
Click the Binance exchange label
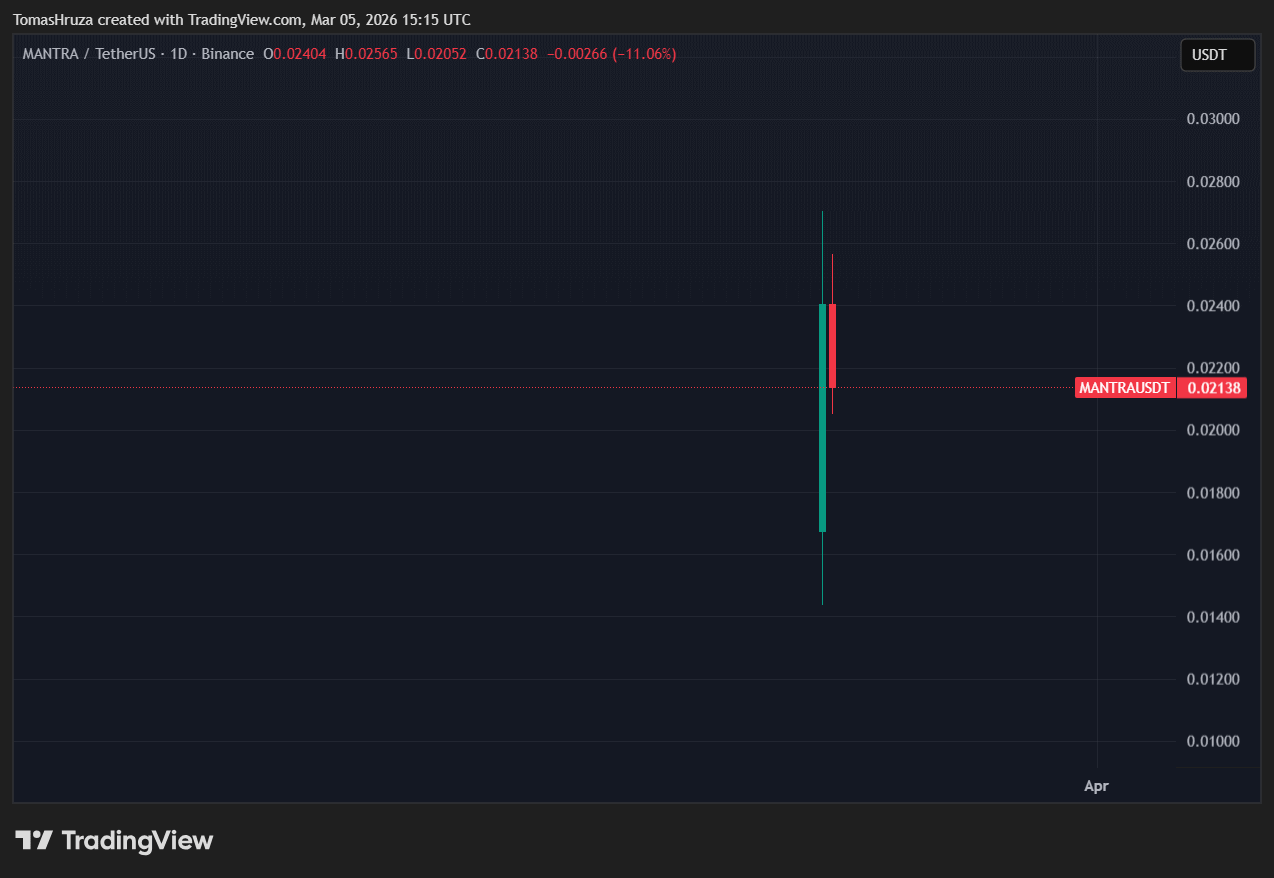pyautogui.click(x=227, y=54)
